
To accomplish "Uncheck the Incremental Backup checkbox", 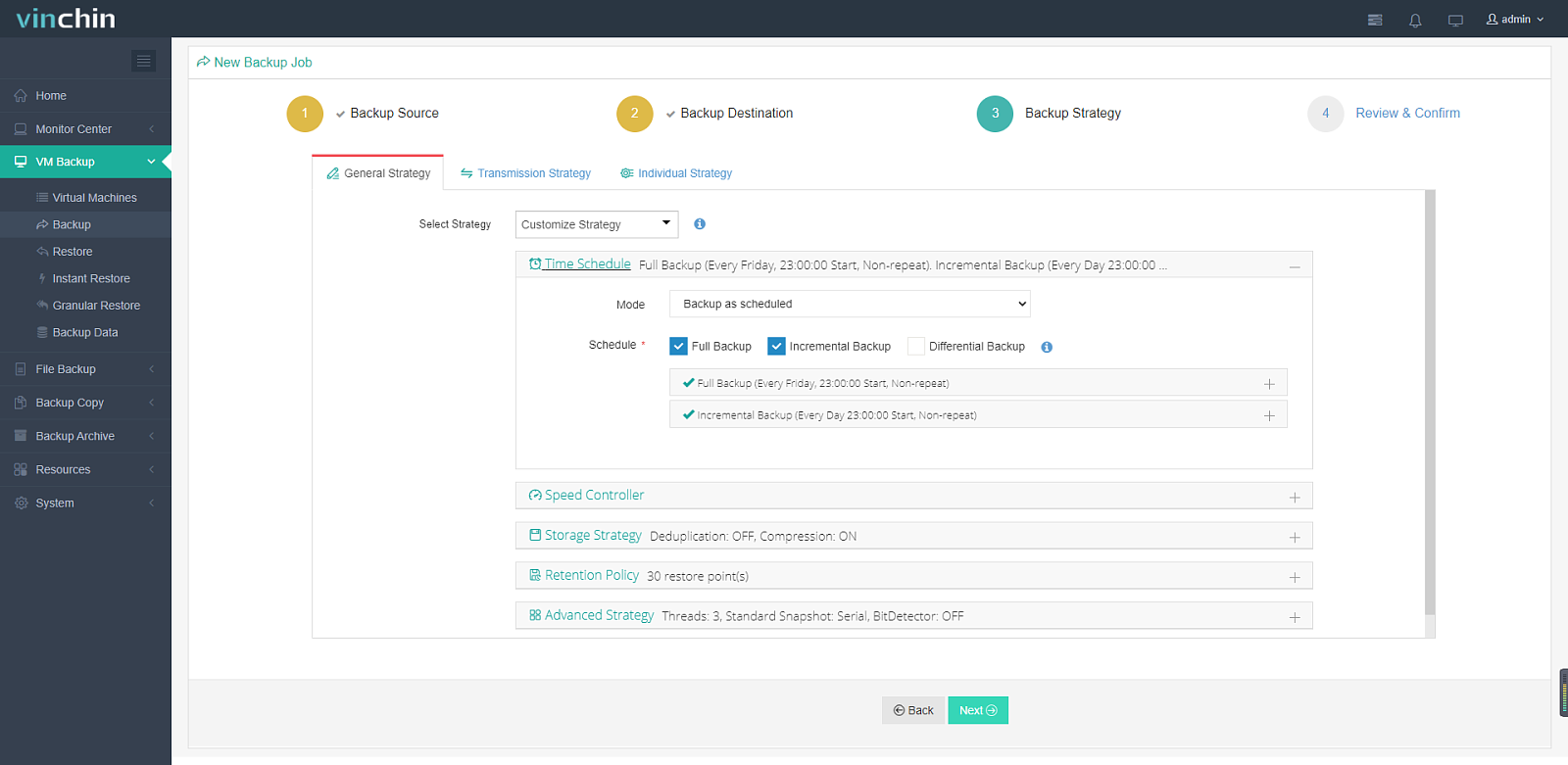I will click(776, 346).
